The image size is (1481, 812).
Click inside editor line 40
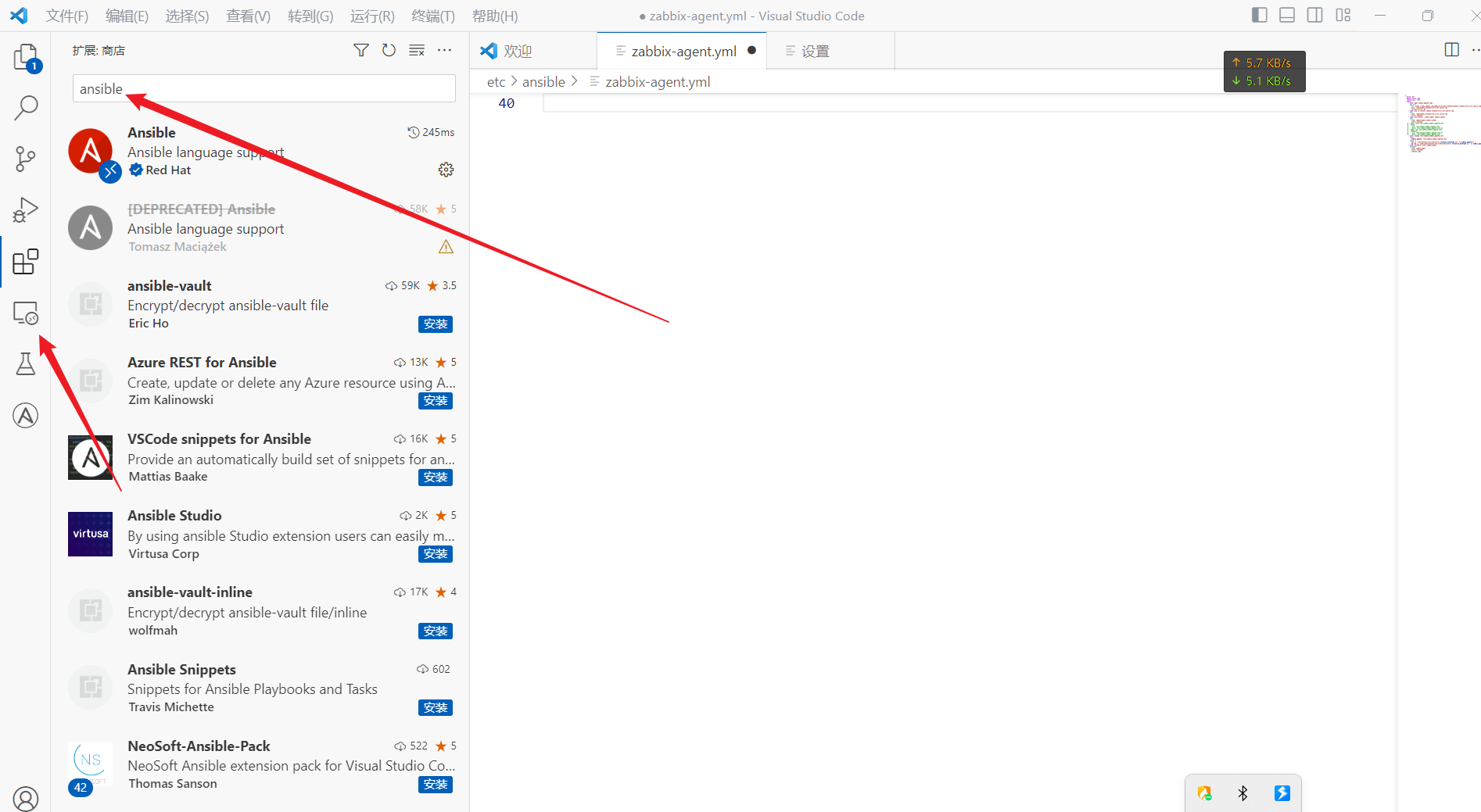pos(970,103)
